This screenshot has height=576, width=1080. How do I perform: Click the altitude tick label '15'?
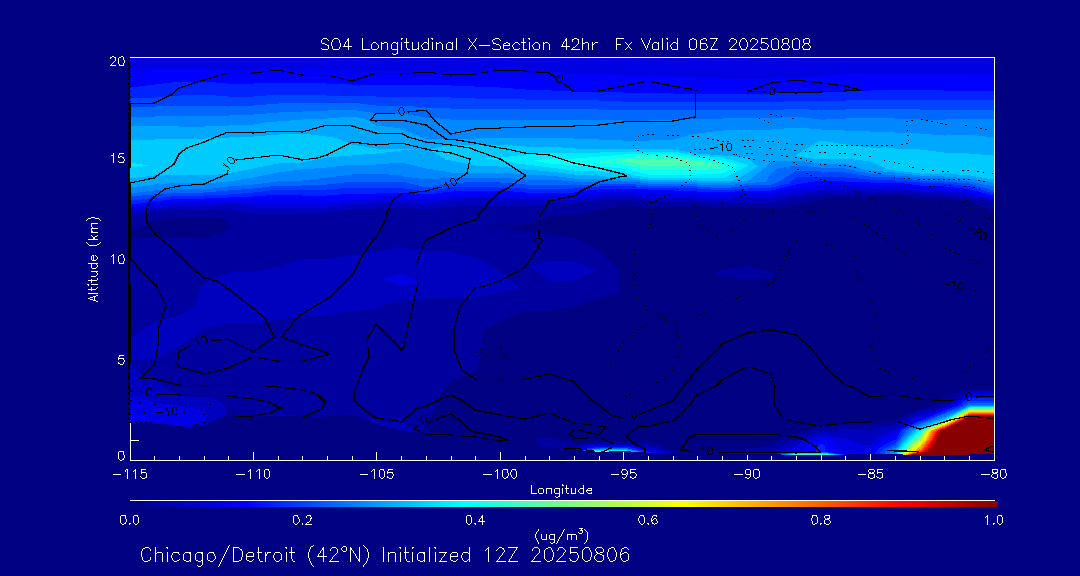(117, 159)
